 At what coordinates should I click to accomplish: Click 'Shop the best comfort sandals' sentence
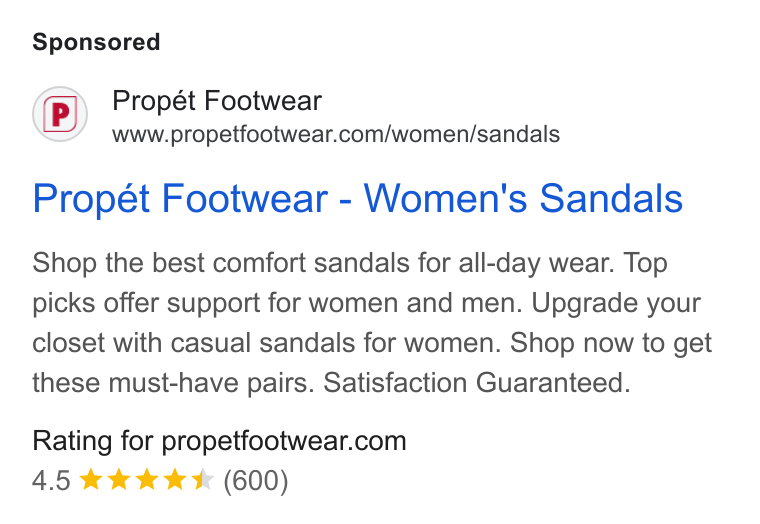pyautogui.click(x=323, y=263)
